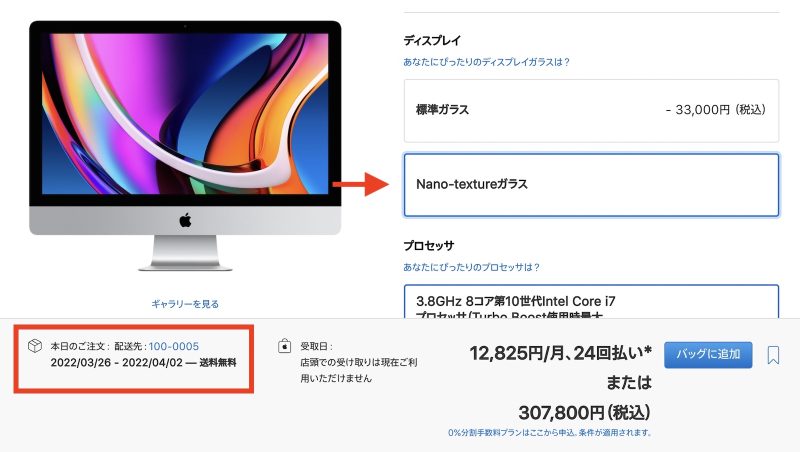This screenshot has height=452, width=800.
Task: Click バッグに追加 button
Action: click(x=708, y=355)
